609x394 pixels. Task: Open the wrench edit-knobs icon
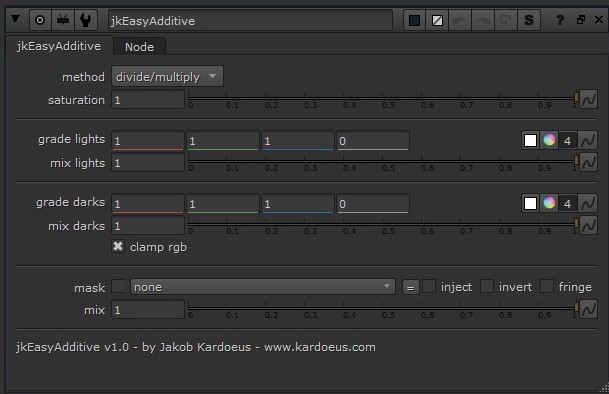click(86, 20)
